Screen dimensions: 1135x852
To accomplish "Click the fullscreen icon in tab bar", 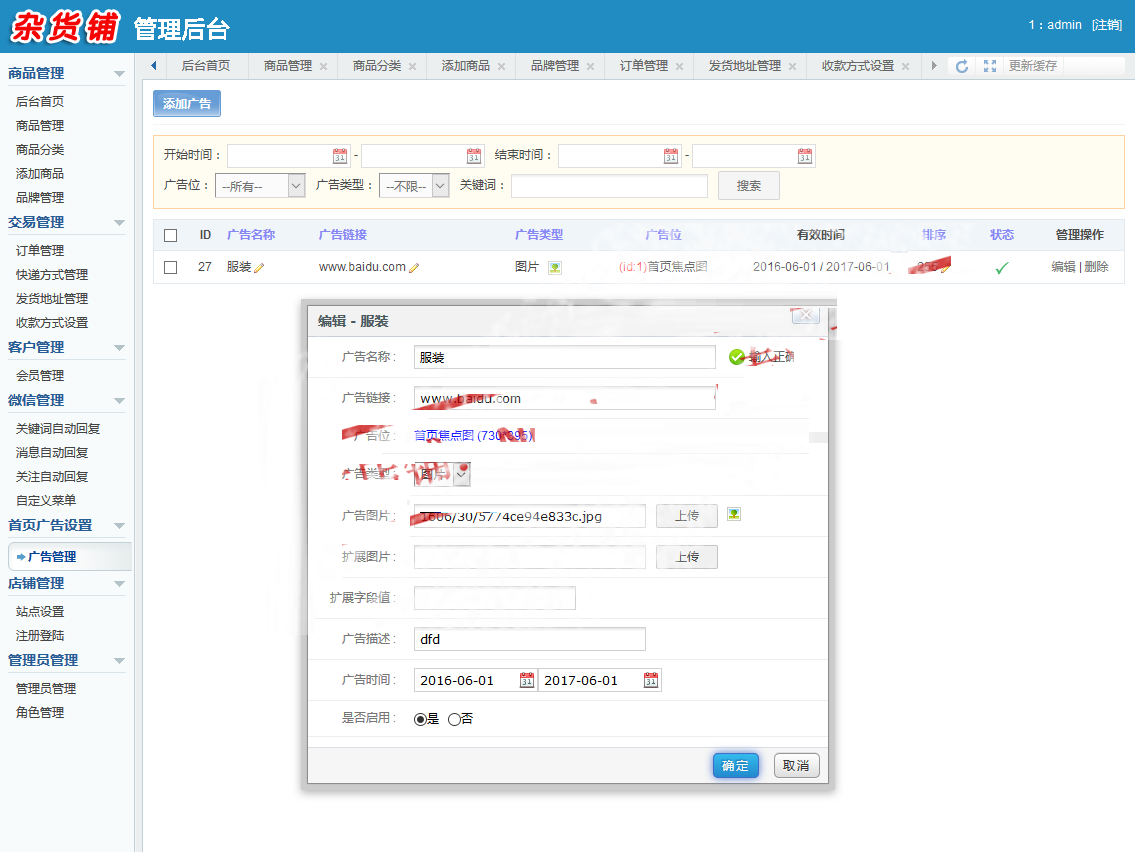I will coord(990,66).
